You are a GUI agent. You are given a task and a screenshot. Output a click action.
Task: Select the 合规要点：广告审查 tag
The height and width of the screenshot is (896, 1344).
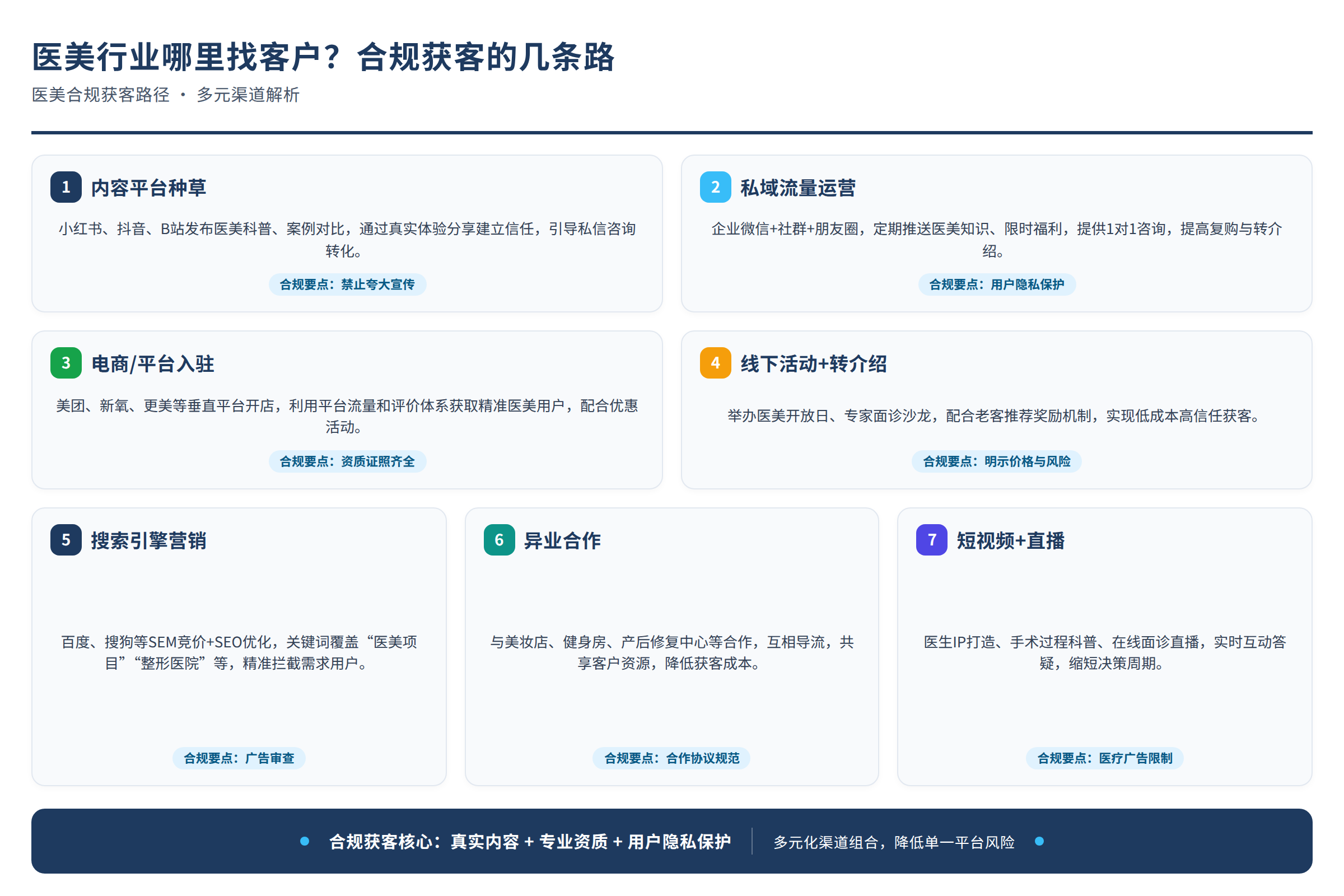(239, 758)
